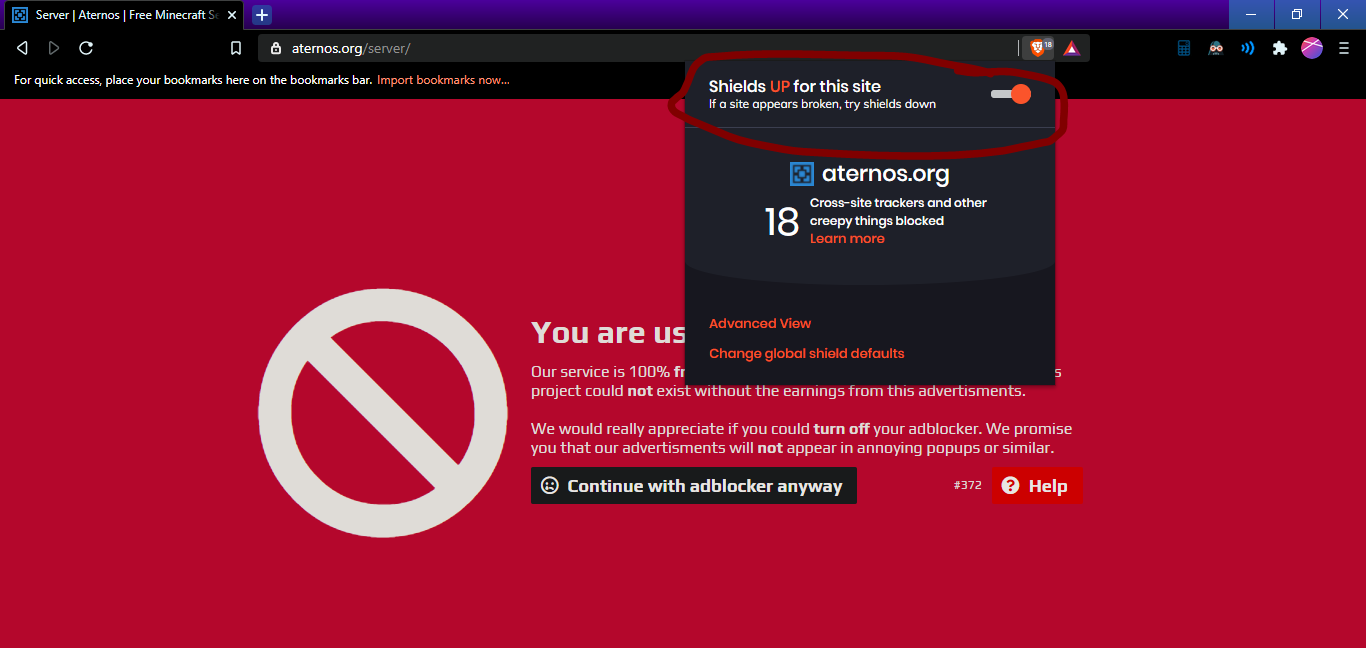Click the #372 error code text
1366x648 pixels.
[x=967, y=486]
